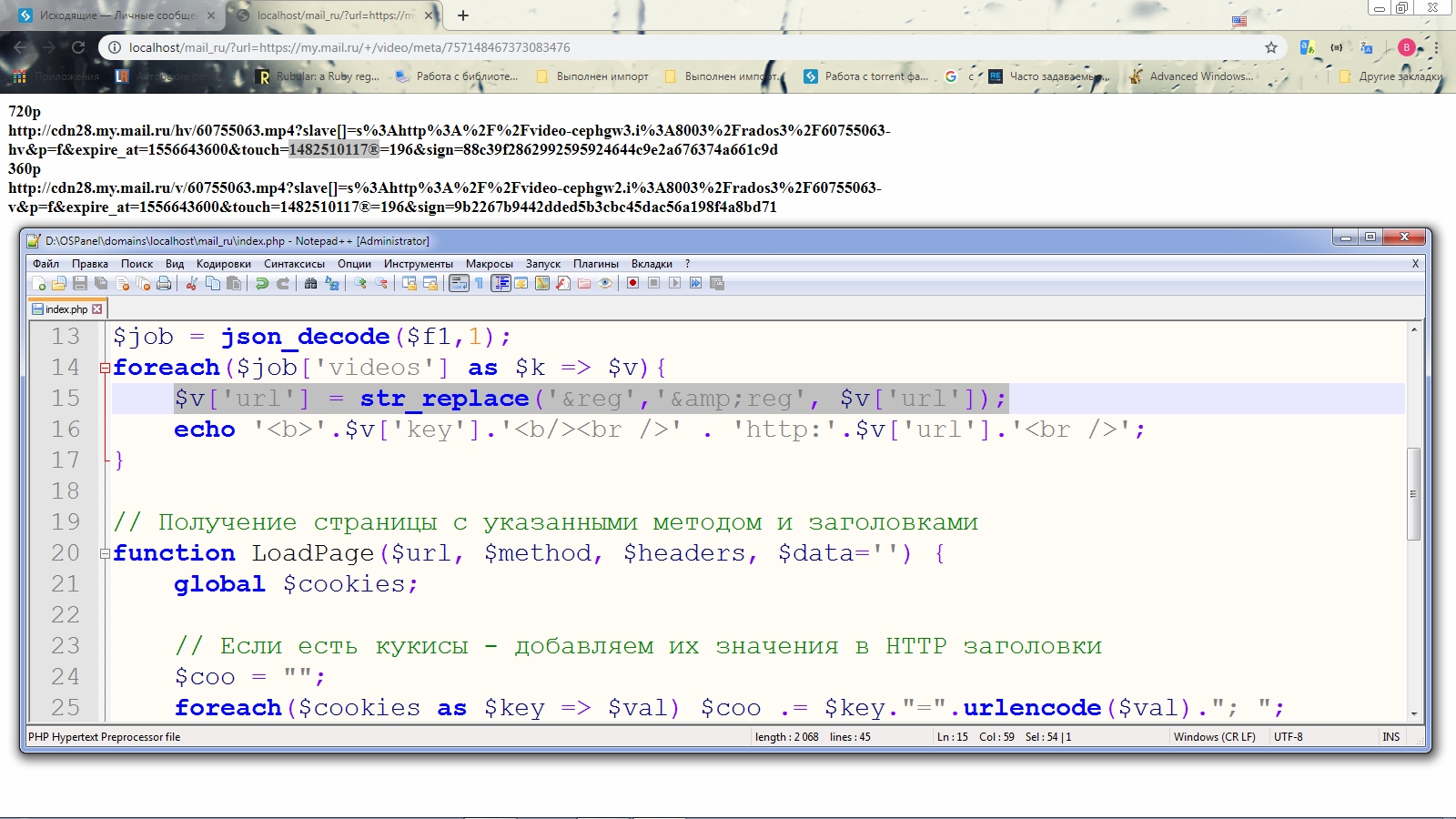Start macro recording with the red record icon
Viewport: 1456px width, 819px height.
click(x=632, y=284)
